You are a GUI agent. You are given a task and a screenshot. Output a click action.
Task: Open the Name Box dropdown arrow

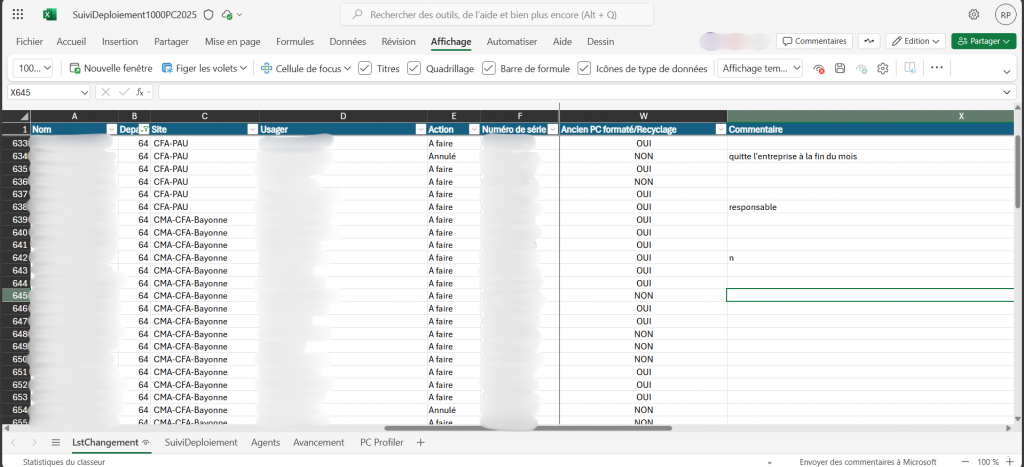[x=84, y=93]
